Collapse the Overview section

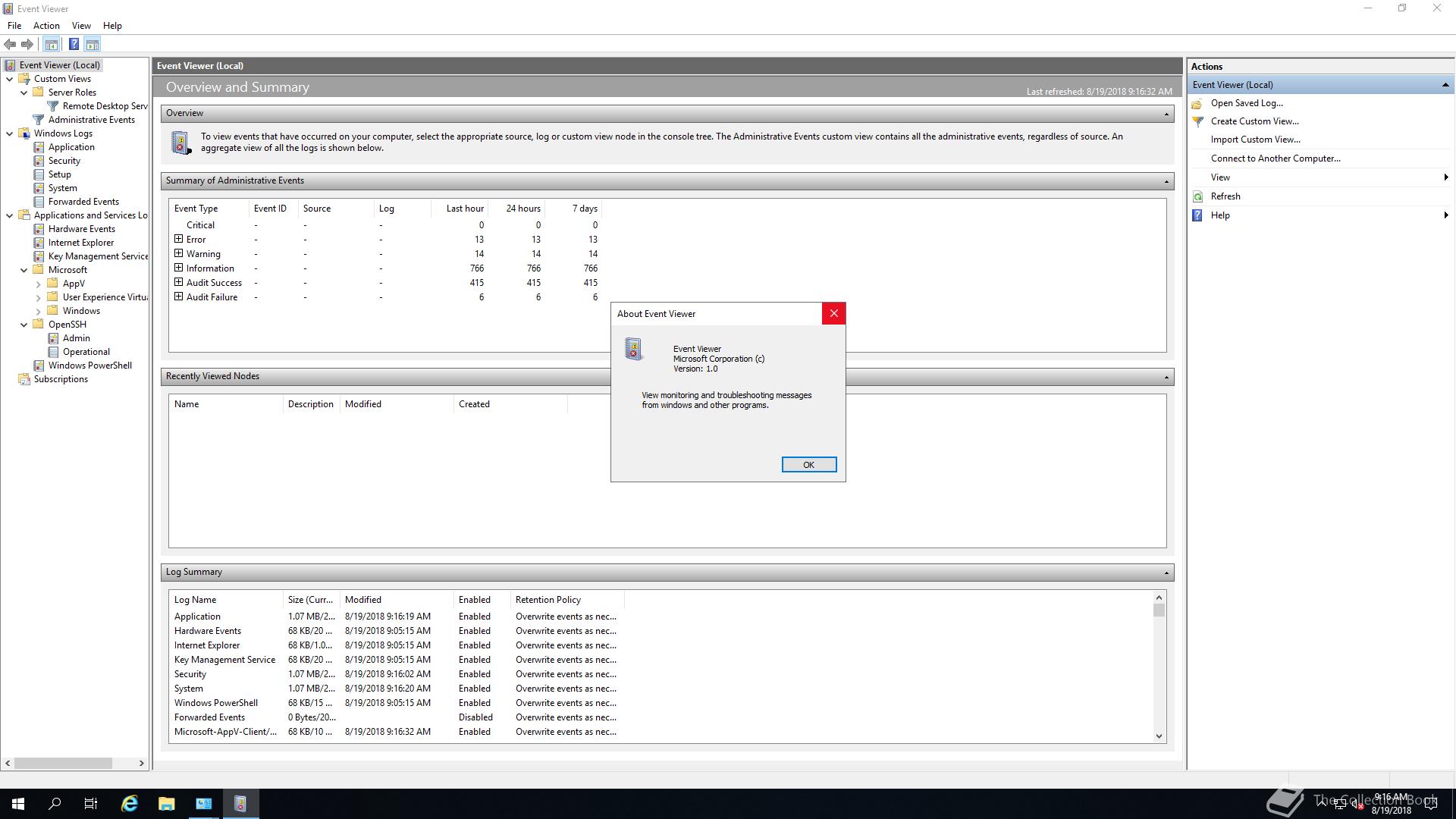(1166, 114)
